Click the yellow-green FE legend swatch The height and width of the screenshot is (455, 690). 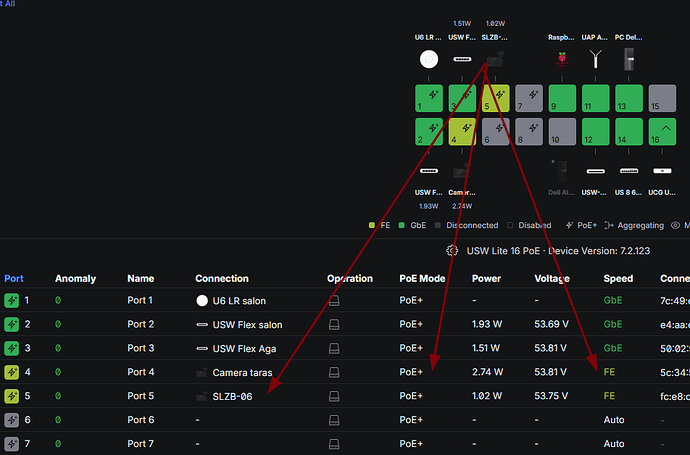coord(372,227)
